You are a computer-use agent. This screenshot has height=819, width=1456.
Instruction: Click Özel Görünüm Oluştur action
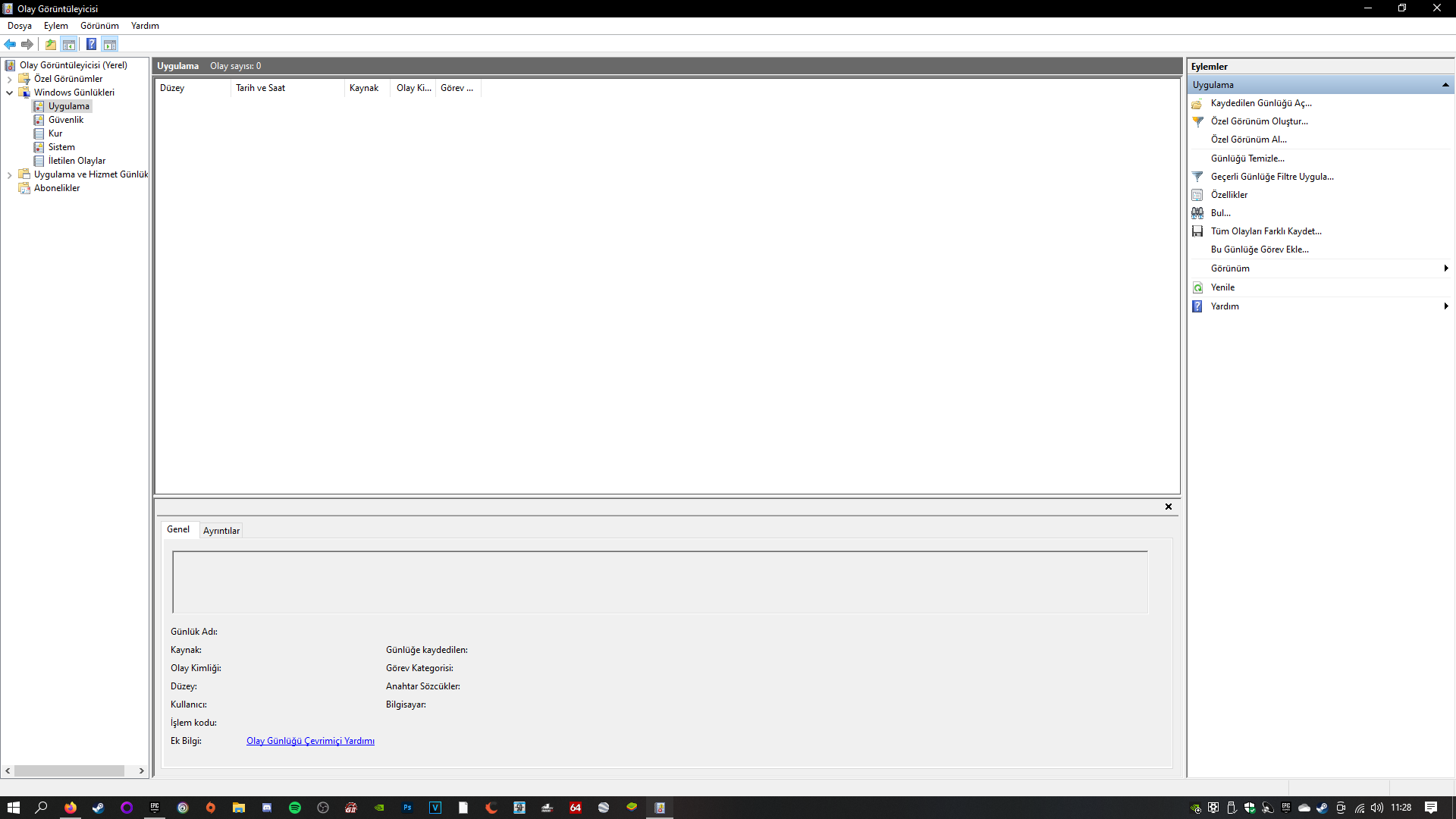[x=1259, y=121]
